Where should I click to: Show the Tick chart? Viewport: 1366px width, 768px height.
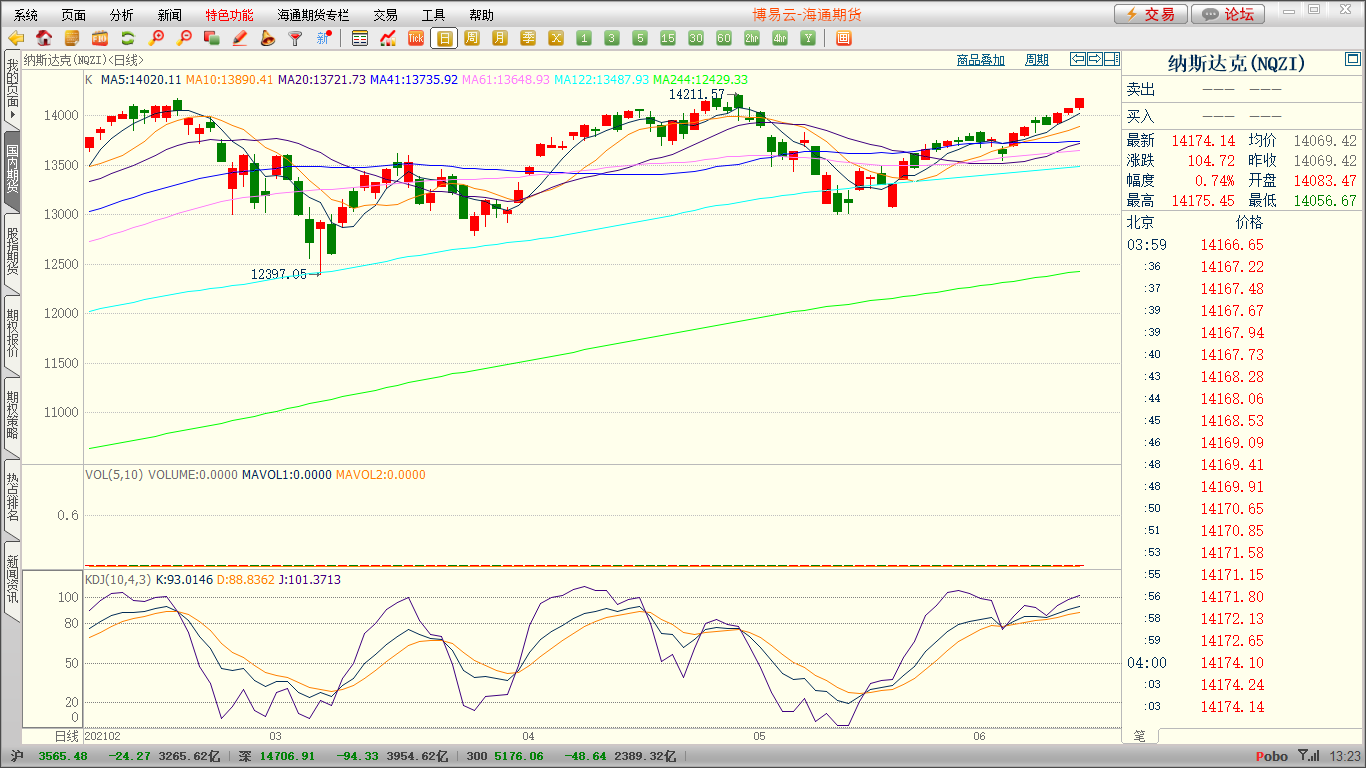tap(416, 39)
